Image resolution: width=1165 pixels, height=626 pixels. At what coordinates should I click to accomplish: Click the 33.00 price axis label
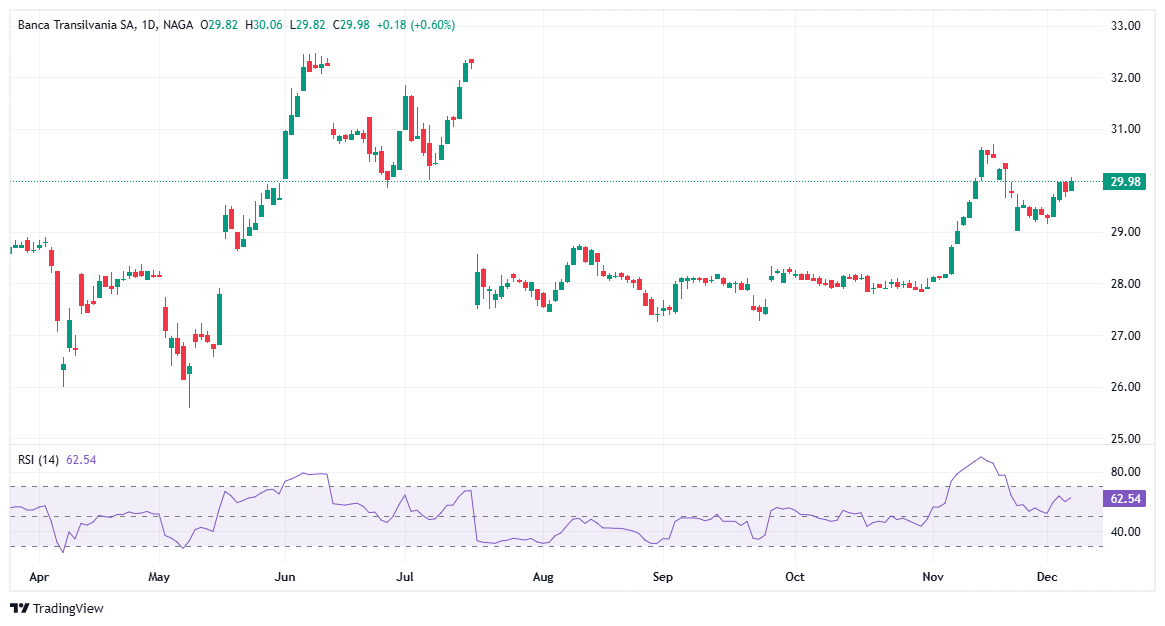[1125, 25]
